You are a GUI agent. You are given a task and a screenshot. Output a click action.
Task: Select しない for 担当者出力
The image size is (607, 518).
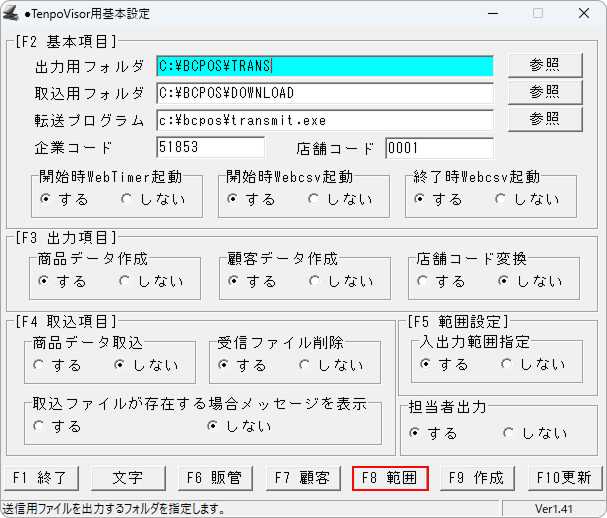(510, 433)
